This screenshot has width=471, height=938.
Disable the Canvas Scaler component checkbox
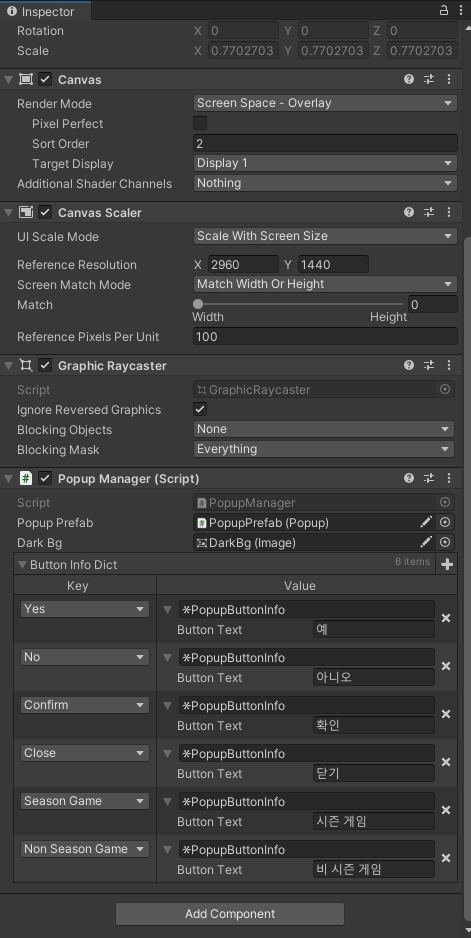pos(45,212)
